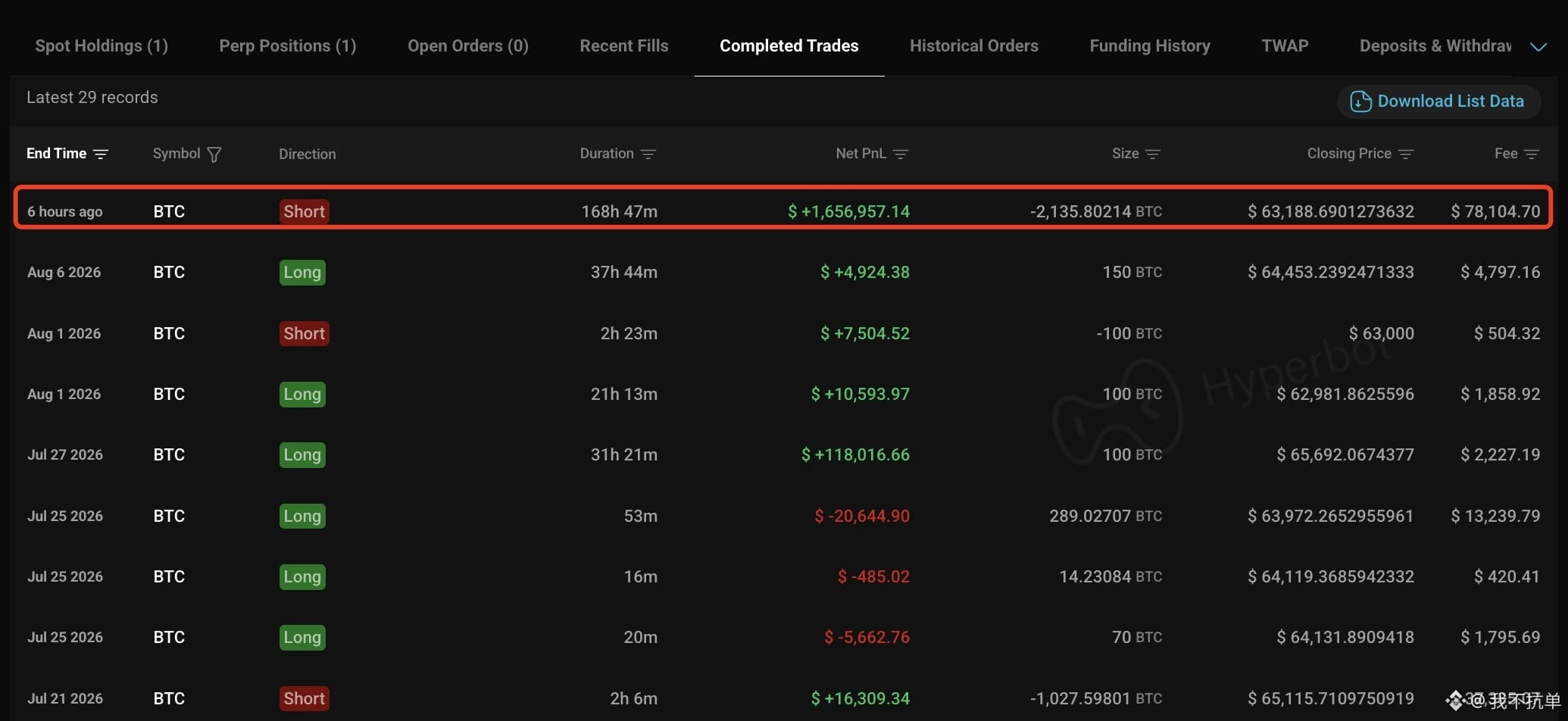Open the Spot Holdings (1) tab

point(102,46)
